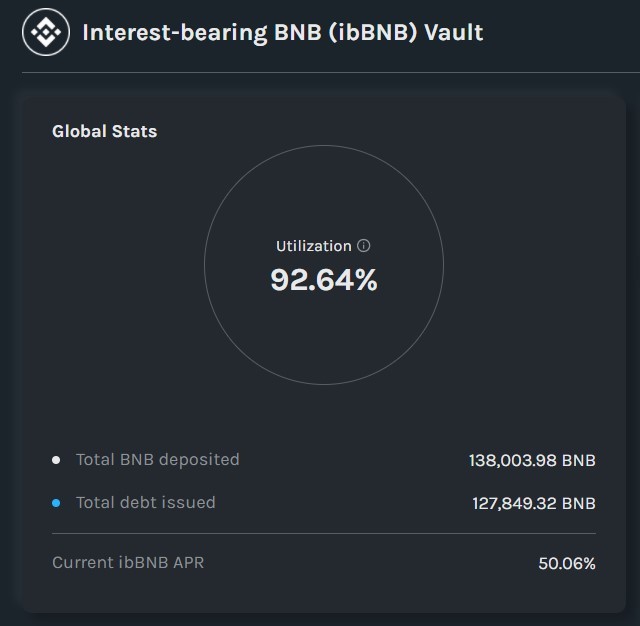Click the white Total BNB deposited dot
The image size is (640, 626).
point(56,460)
